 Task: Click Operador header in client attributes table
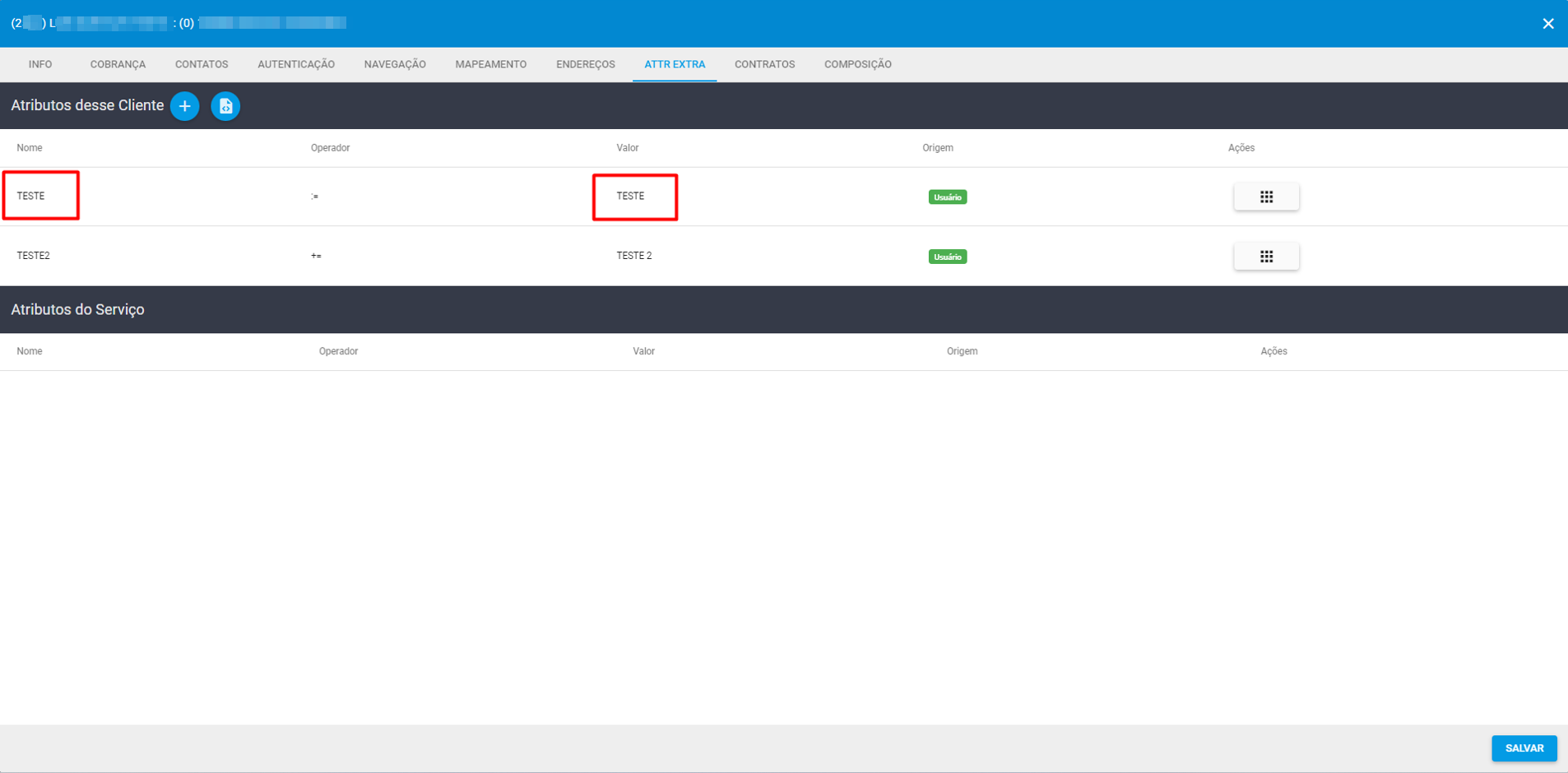(331, 148)
